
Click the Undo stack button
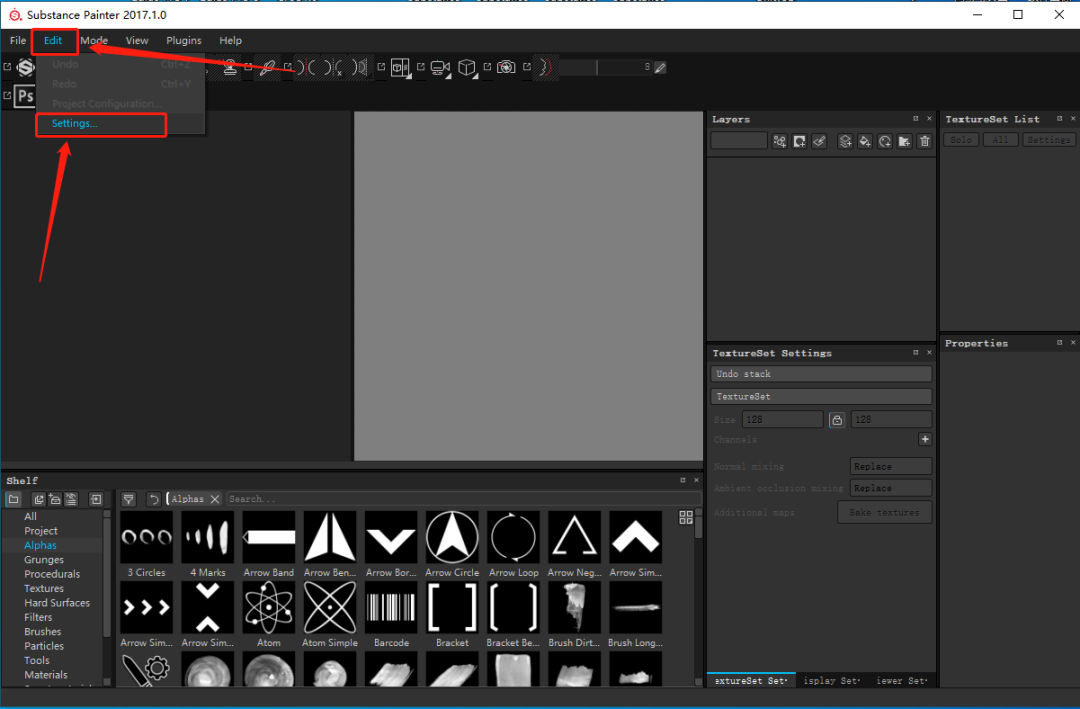821,374
